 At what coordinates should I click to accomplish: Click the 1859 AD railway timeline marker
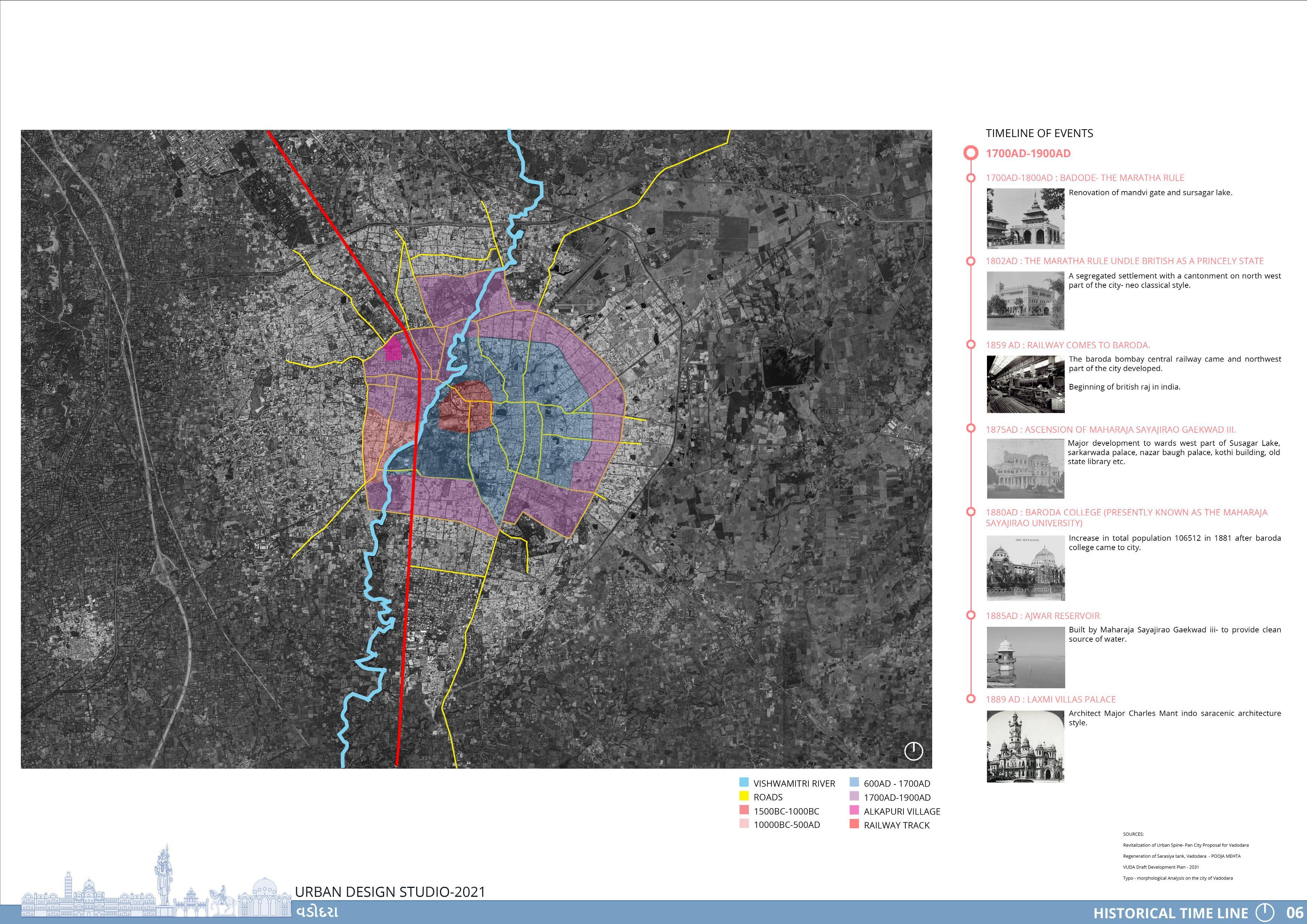click(x=971, y=345)
